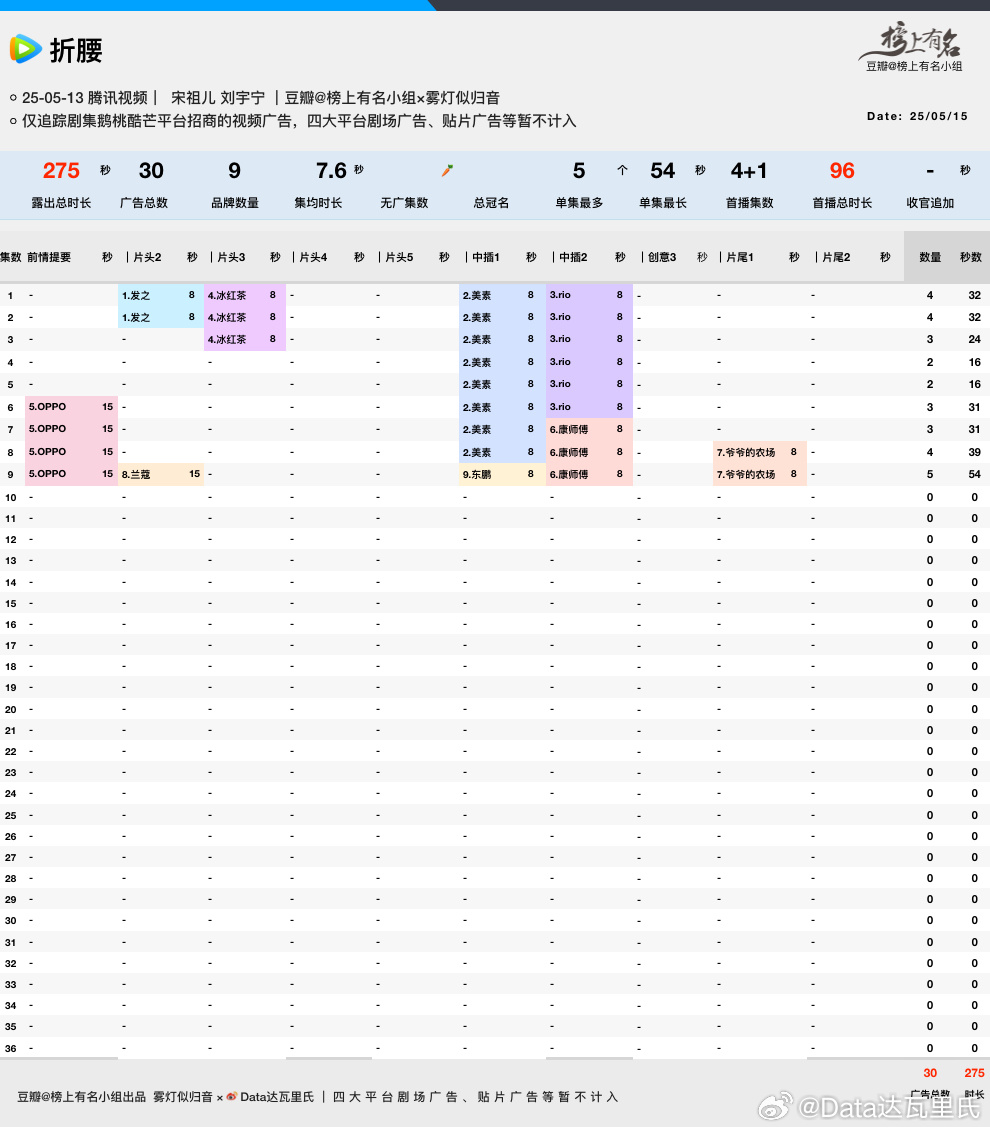Viewport: 990px width, 1130px height.
Task: Click the 39 seconds total in episode 8 row
Action: click(x=974, y=452)
